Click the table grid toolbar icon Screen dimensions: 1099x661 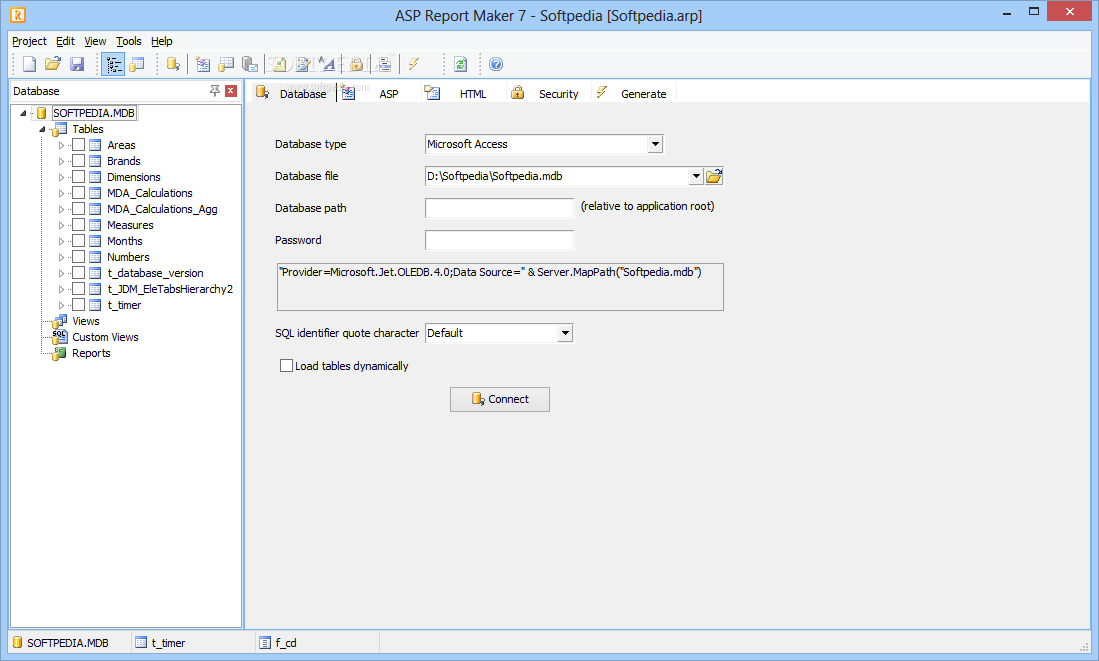click(x=226, y=64)
